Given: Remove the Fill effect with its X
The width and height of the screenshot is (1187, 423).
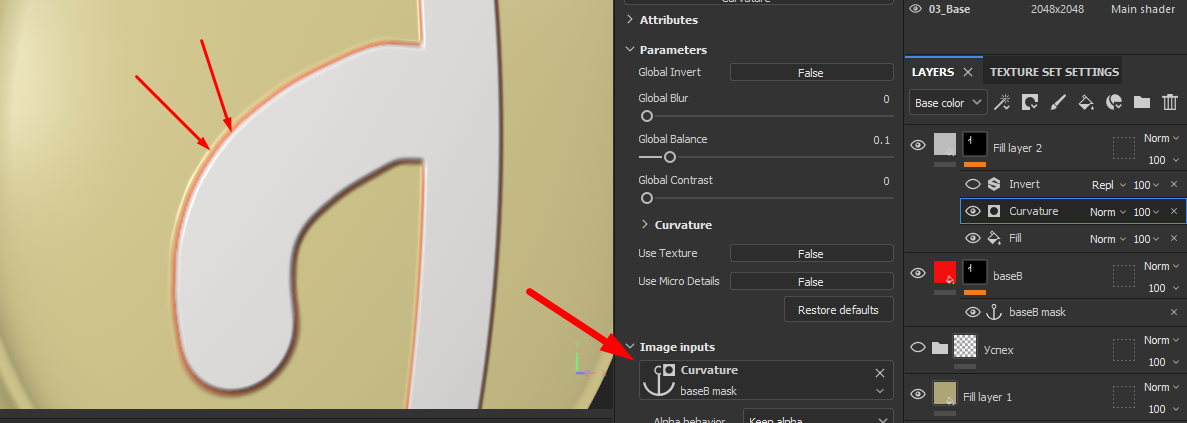Looking at the screenshot, I should (1174, 238).
